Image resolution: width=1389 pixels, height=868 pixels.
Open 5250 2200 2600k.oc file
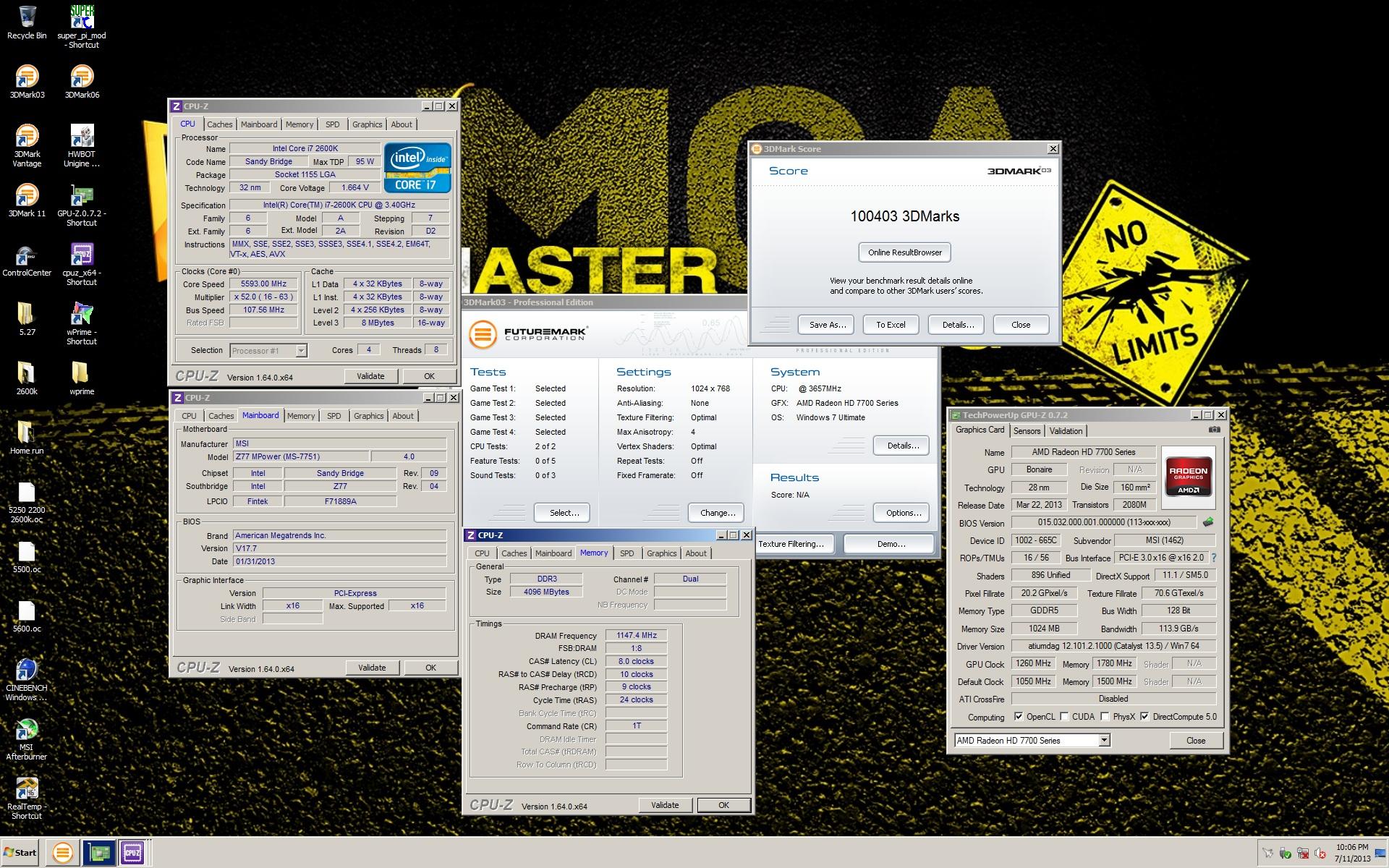pos(27,501)
